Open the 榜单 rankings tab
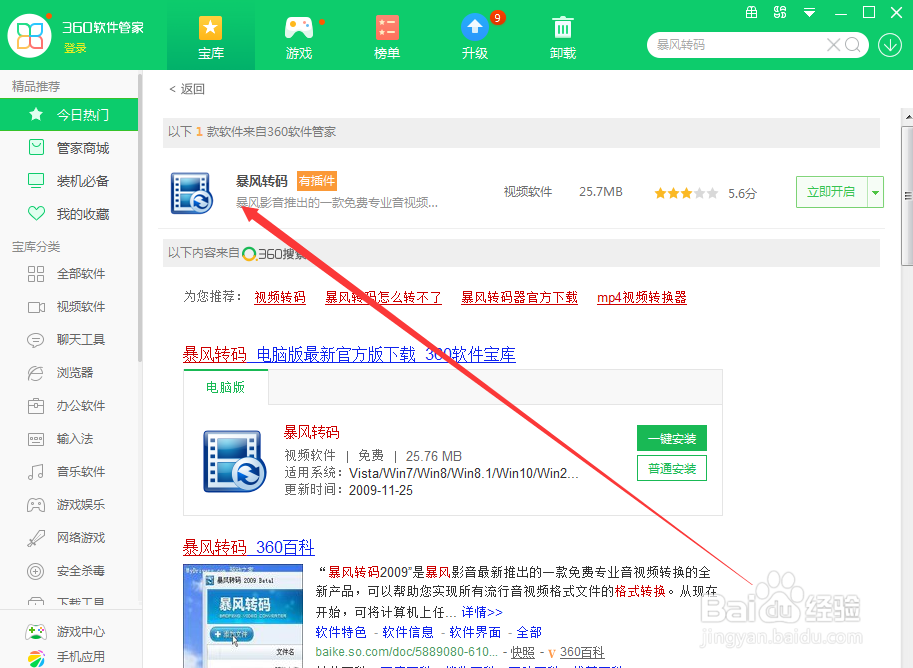This screenshot has height=668, width=913. [x=387, y=38]
